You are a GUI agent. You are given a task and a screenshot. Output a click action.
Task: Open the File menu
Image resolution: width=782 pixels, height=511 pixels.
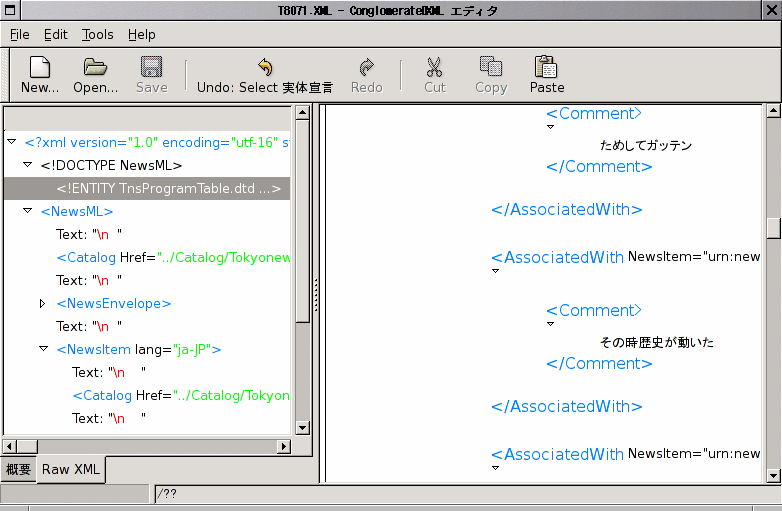(20, 34)
